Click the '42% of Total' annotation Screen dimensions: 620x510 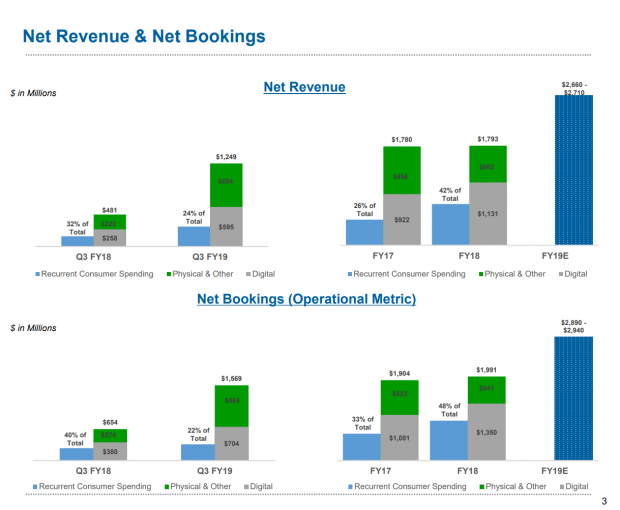coord(450,194)
